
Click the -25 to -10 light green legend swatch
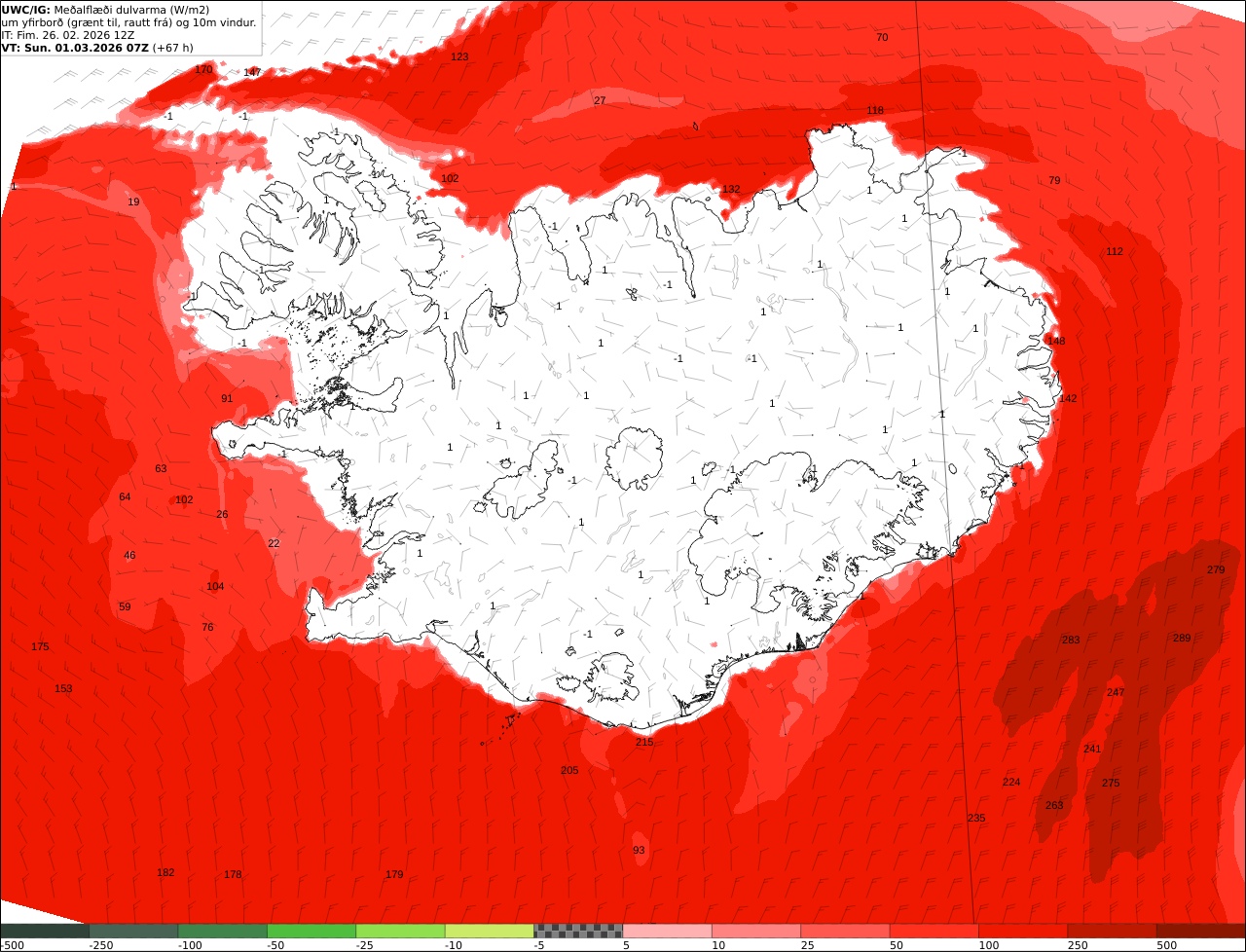click(401, 931)
